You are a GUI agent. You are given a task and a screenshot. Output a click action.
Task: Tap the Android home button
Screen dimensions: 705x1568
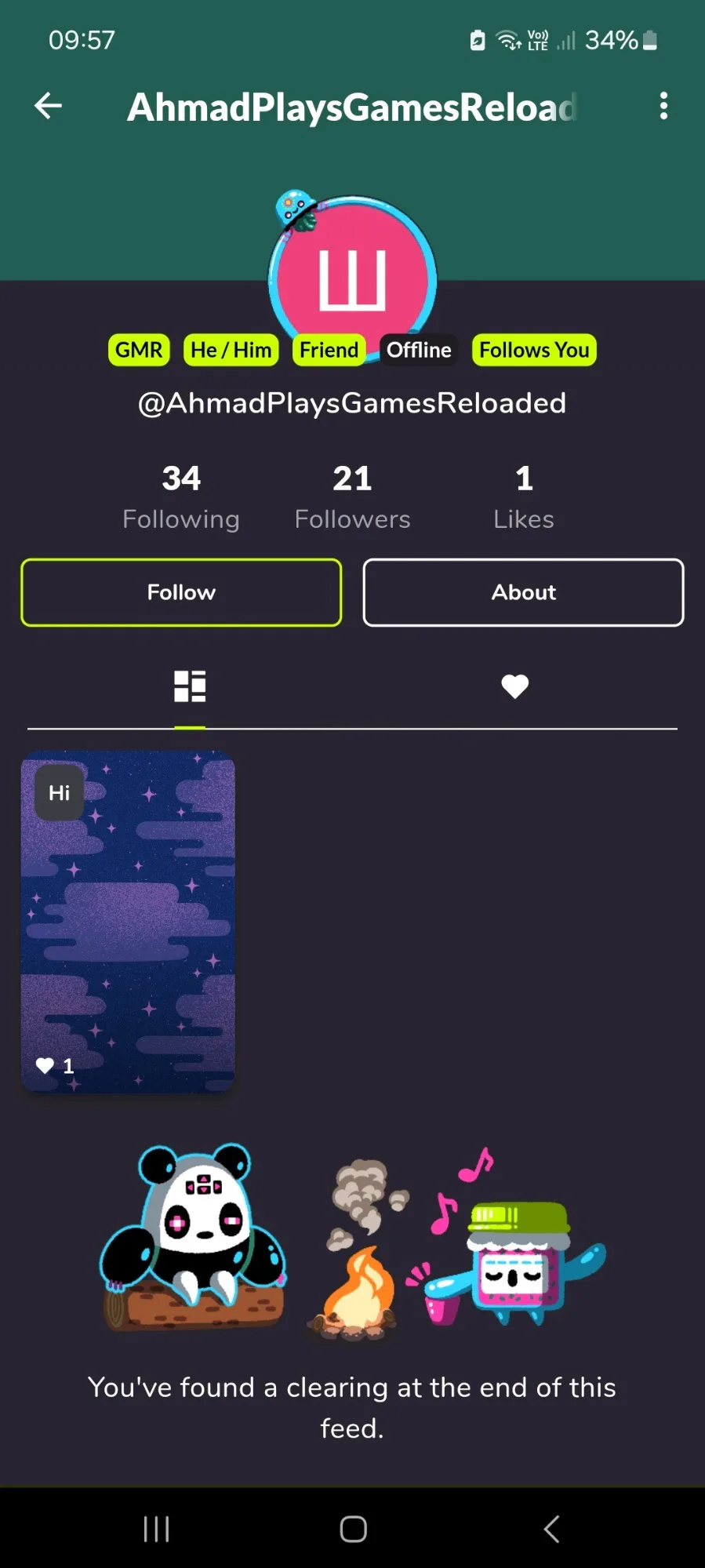point(353,1529)
